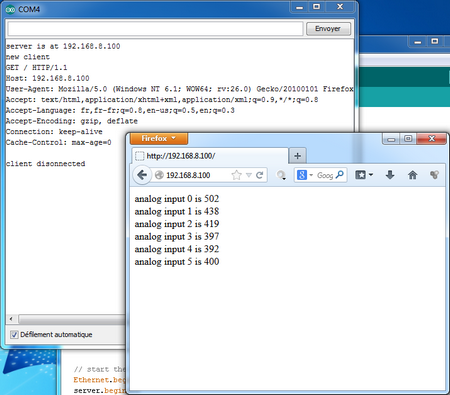
Task: Click the serial monitor text input field
Action: tap(155, 29)
